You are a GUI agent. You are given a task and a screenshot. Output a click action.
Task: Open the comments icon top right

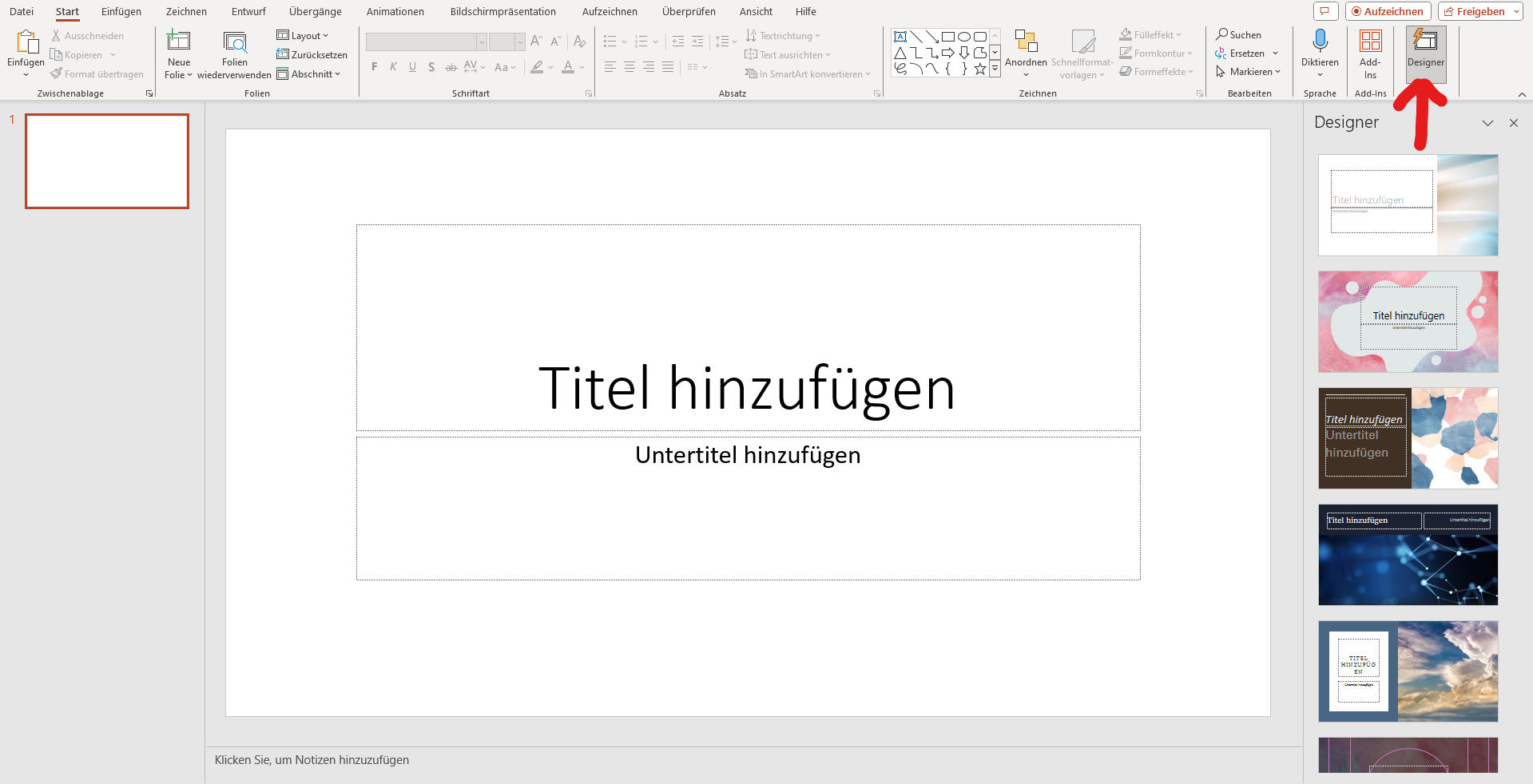pyautogui.click(x=1325, y=11)
